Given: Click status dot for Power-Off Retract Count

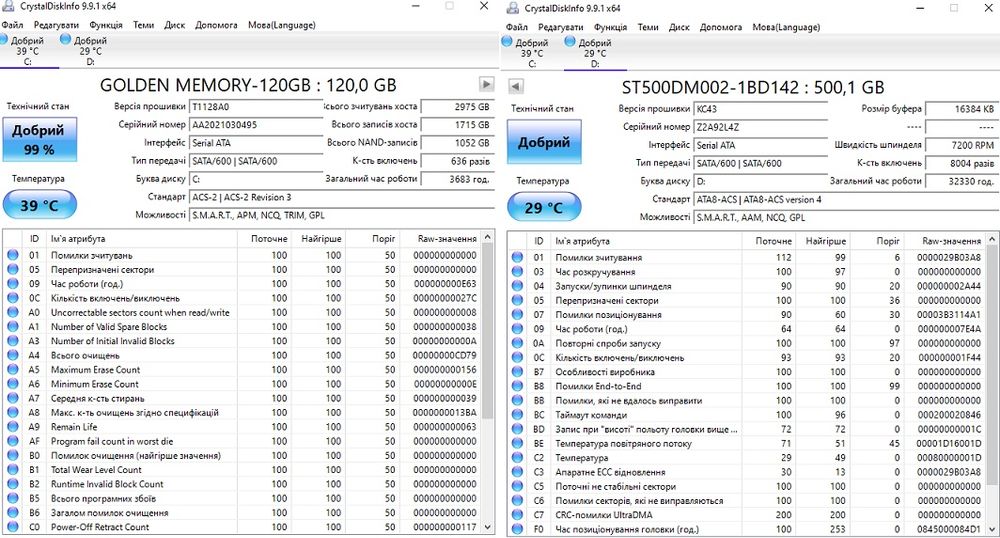Looking at the screenshot, I should (13, 527).
